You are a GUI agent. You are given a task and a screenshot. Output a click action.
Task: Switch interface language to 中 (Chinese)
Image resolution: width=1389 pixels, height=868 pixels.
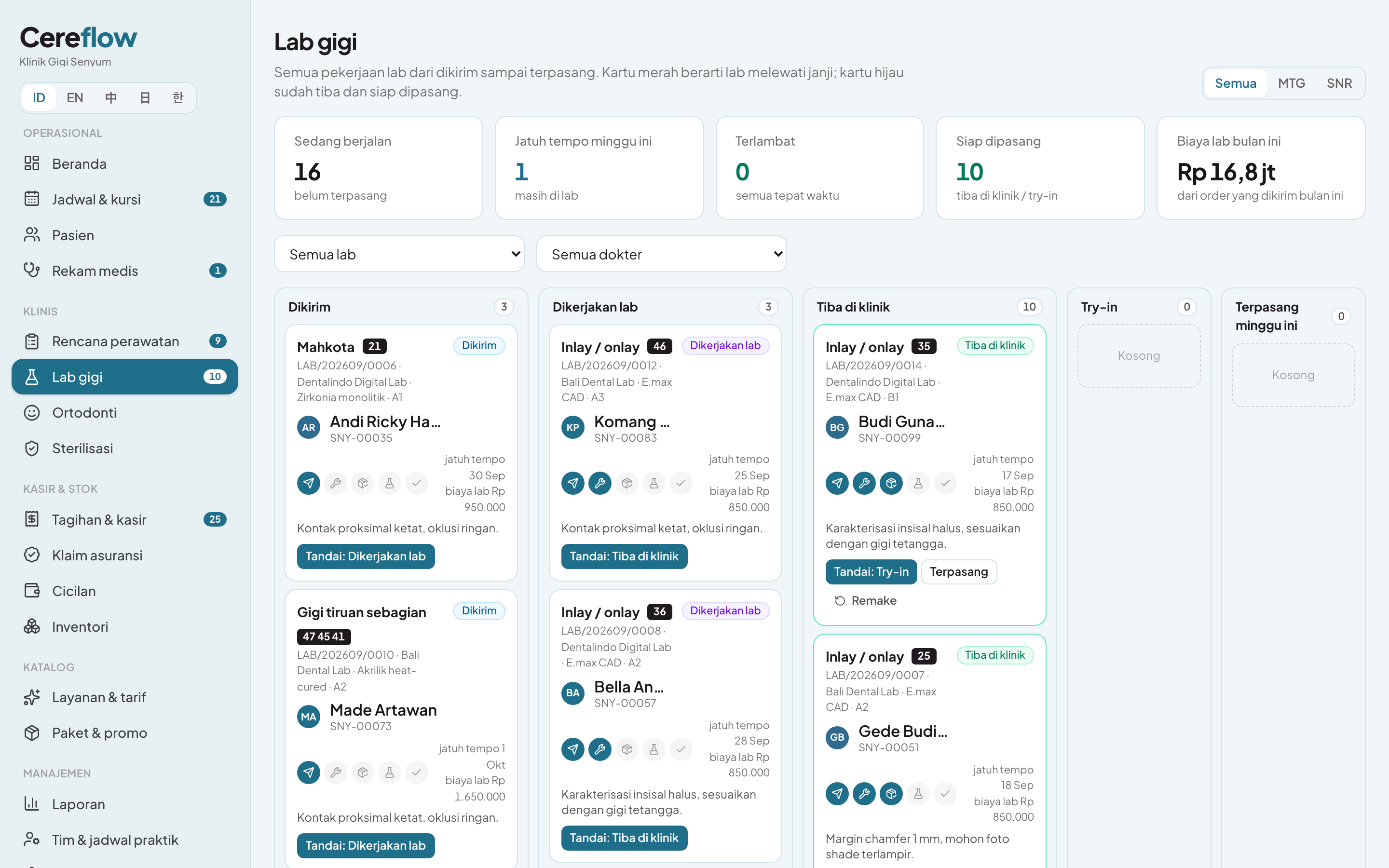[x=111, y=97]
